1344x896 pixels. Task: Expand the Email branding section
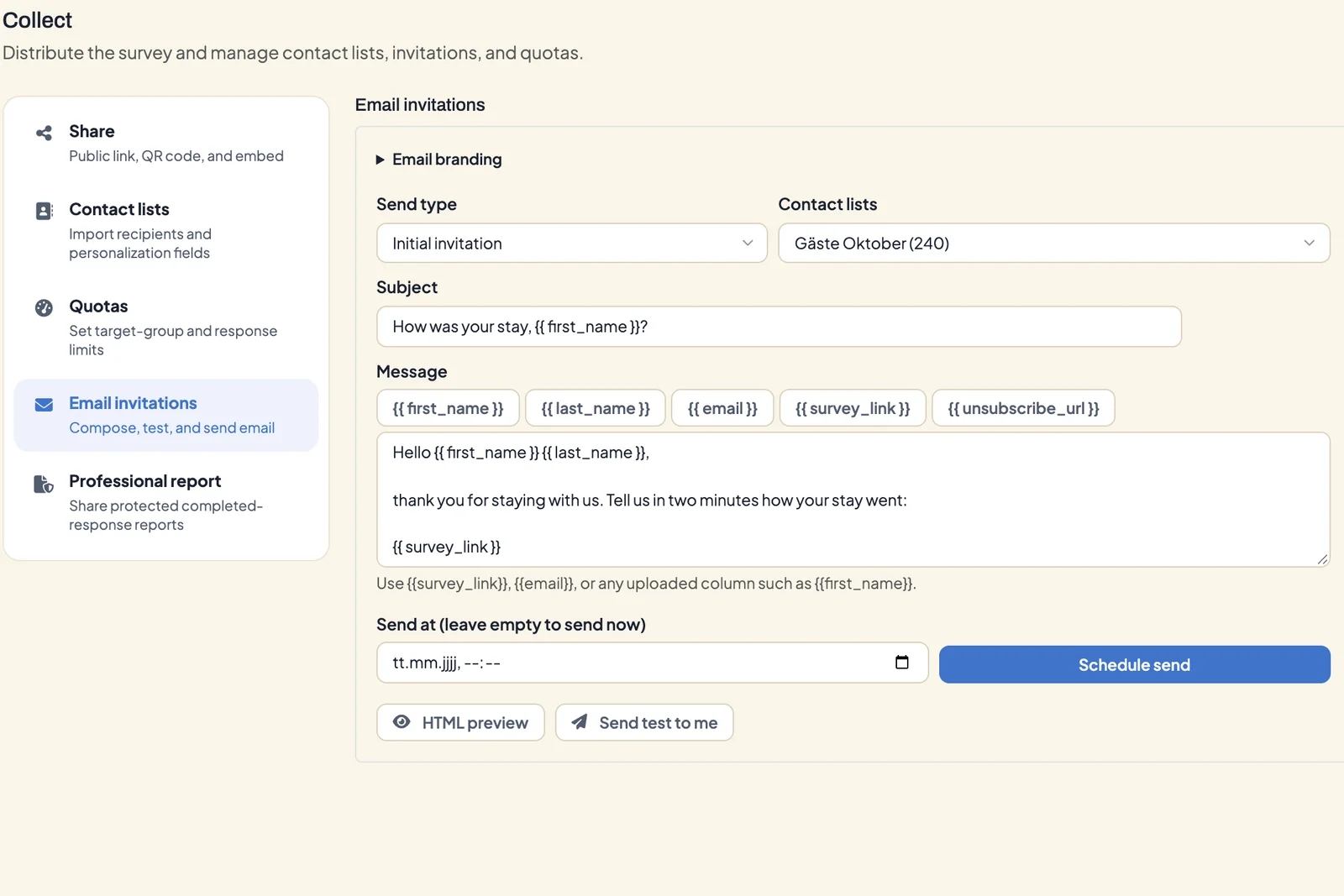click(438, 160)
